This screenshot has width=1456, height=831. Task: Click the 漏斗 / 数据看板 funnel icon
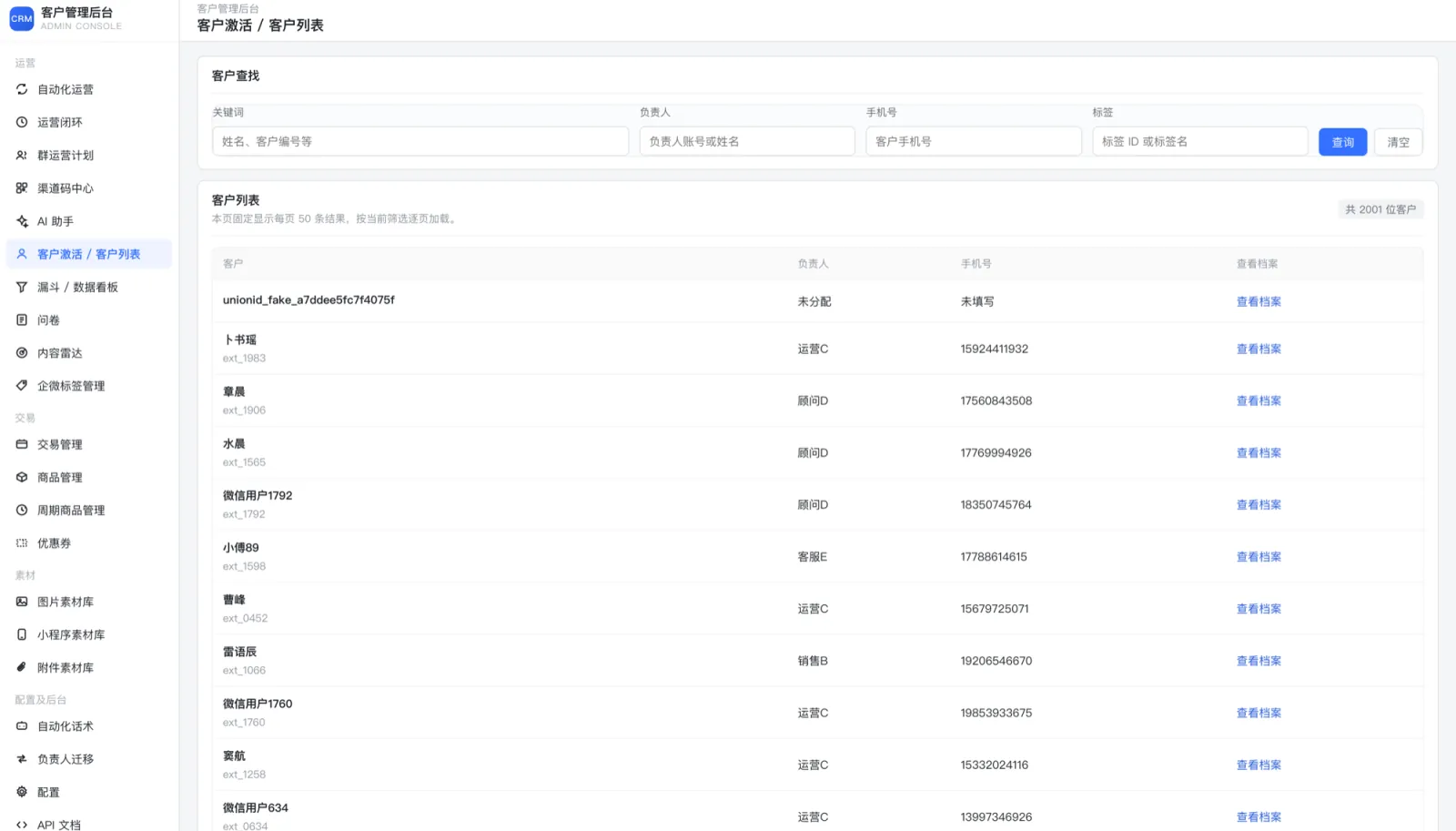click(x=22, y=287)
